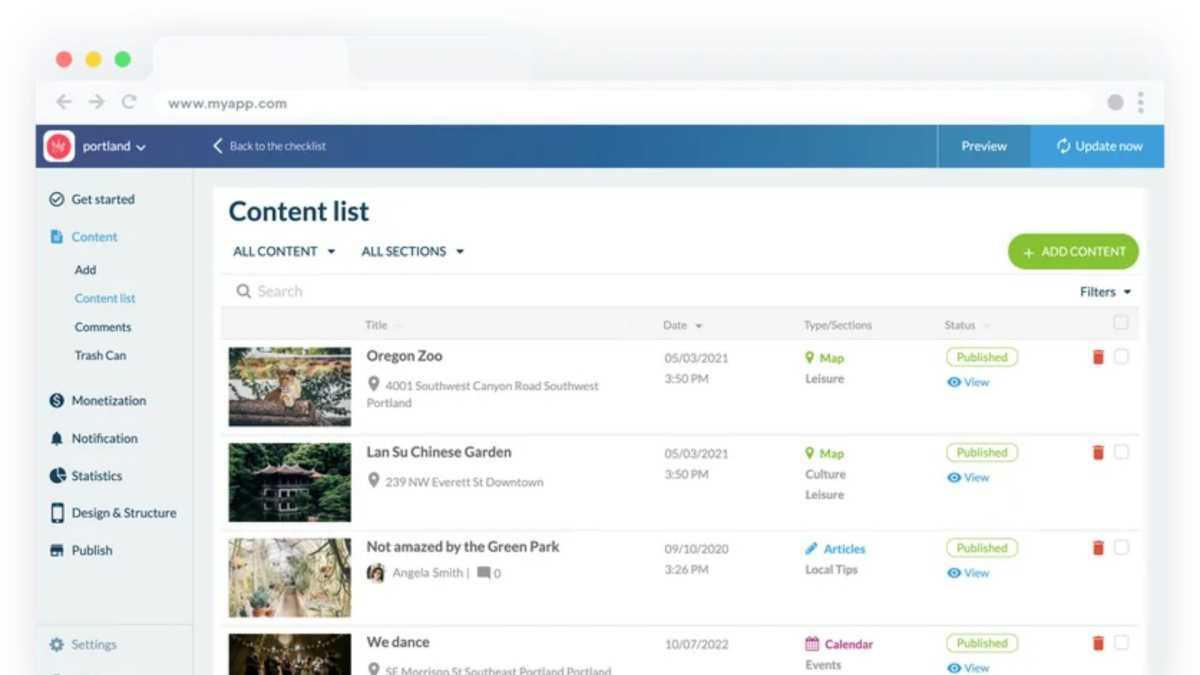Viewport: 1200px width, 675px height.
Task: Go to Trash Can in the sidebar
Action: tap(100, 355)
